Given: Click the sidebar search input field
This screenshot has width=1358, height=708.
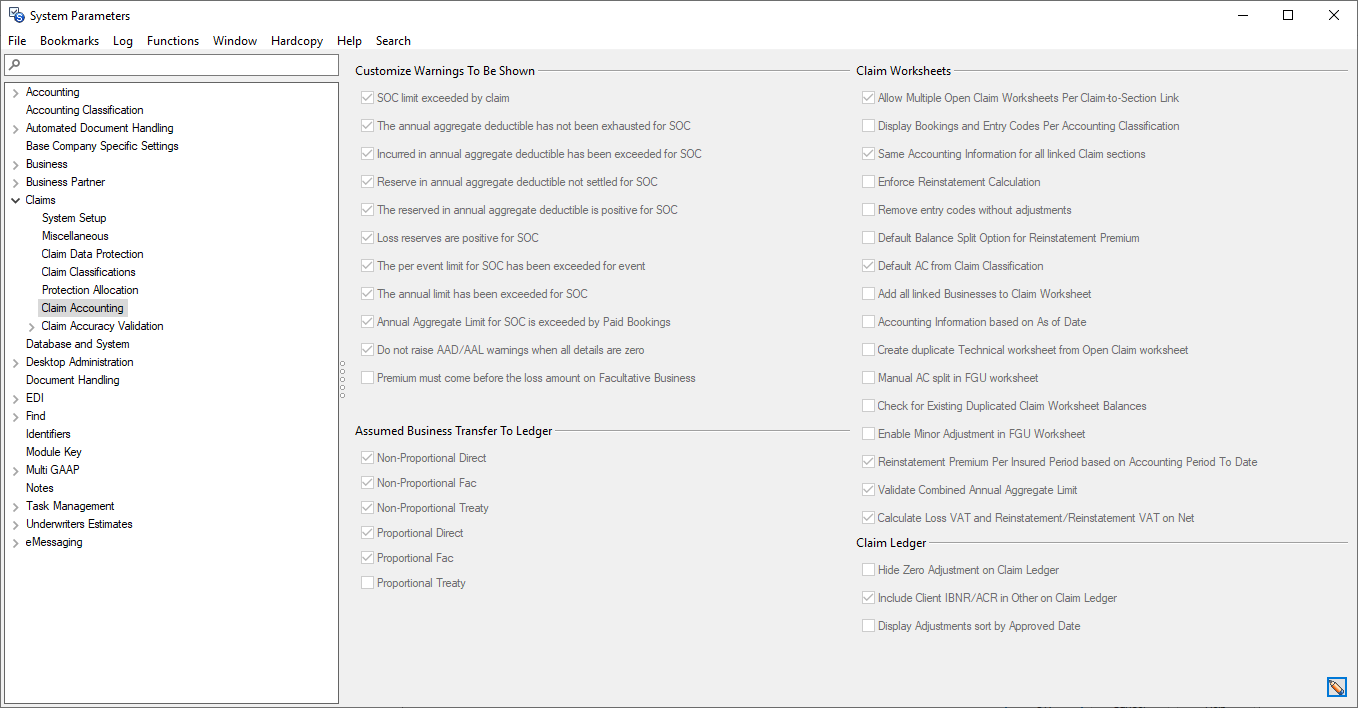Looking at the screenshot, I should pos(170,64).
